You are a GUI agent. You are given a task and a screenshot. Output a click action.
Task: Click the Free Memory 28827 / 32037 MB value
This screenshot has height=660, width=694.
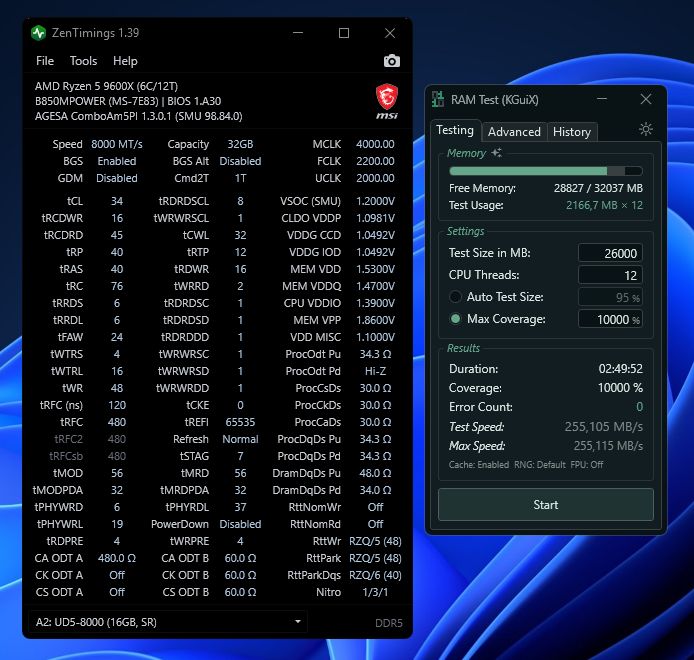coord(598,188)
